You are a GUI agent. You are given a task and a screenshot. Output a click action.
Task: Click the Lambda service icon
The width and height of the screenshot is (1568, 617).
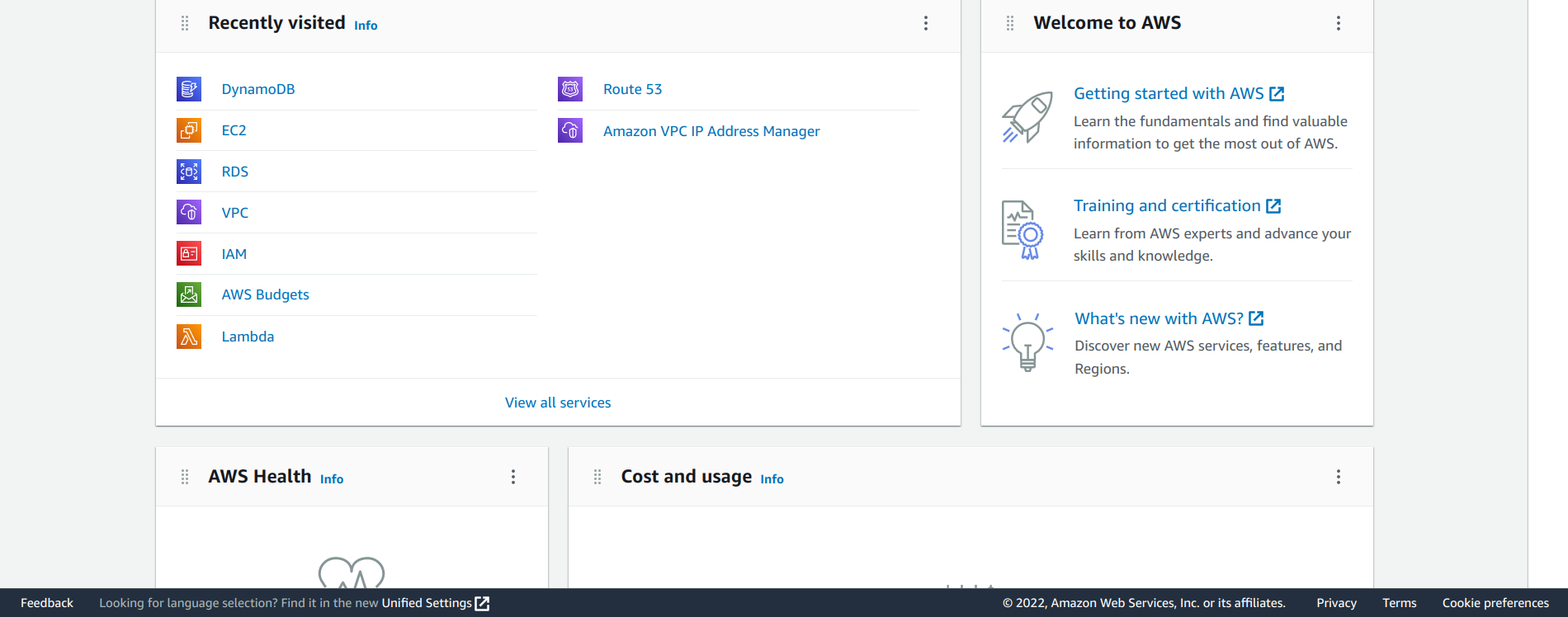[189, 337]
